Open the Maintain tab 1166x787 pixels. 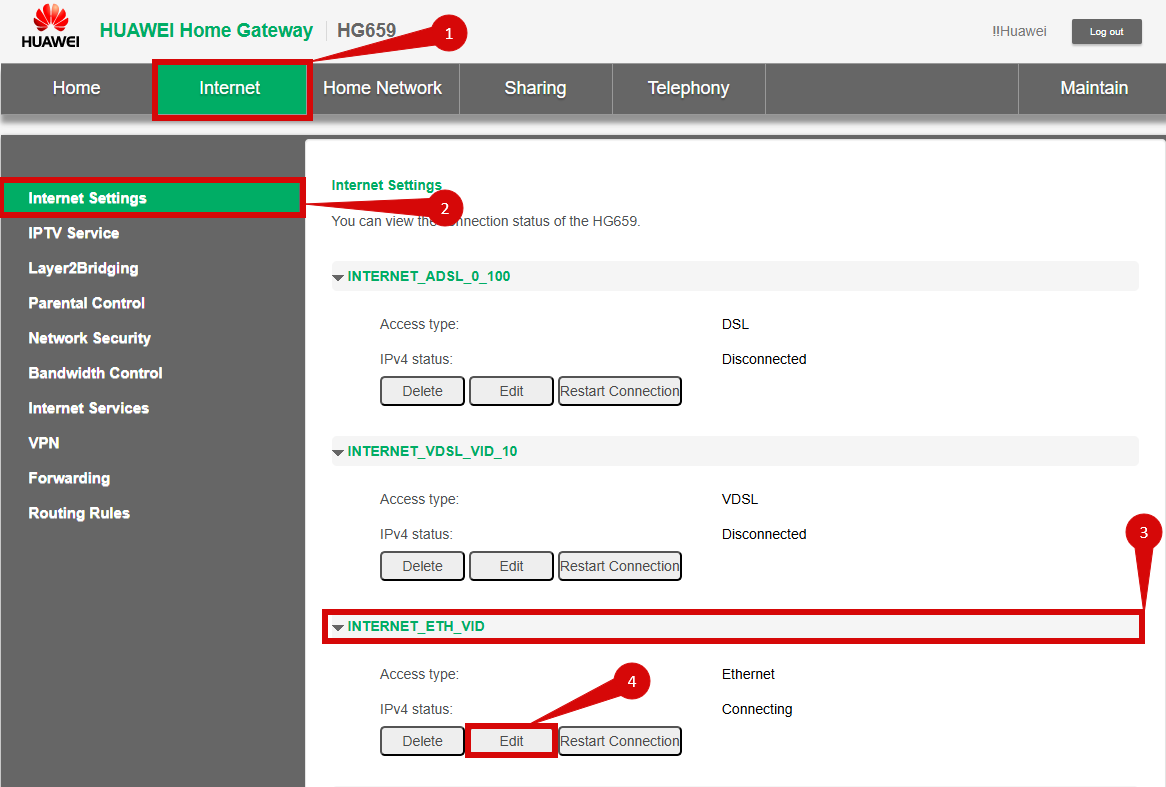pyautogui.click(x=1093, y=88)
